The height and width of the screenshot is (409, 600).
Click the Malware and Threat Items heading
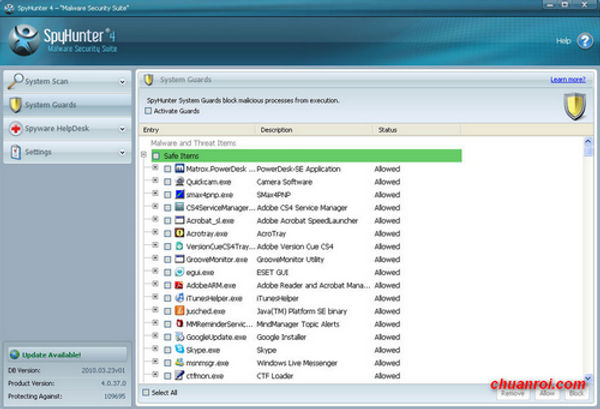pyautogui.click(x=193, y=143)
